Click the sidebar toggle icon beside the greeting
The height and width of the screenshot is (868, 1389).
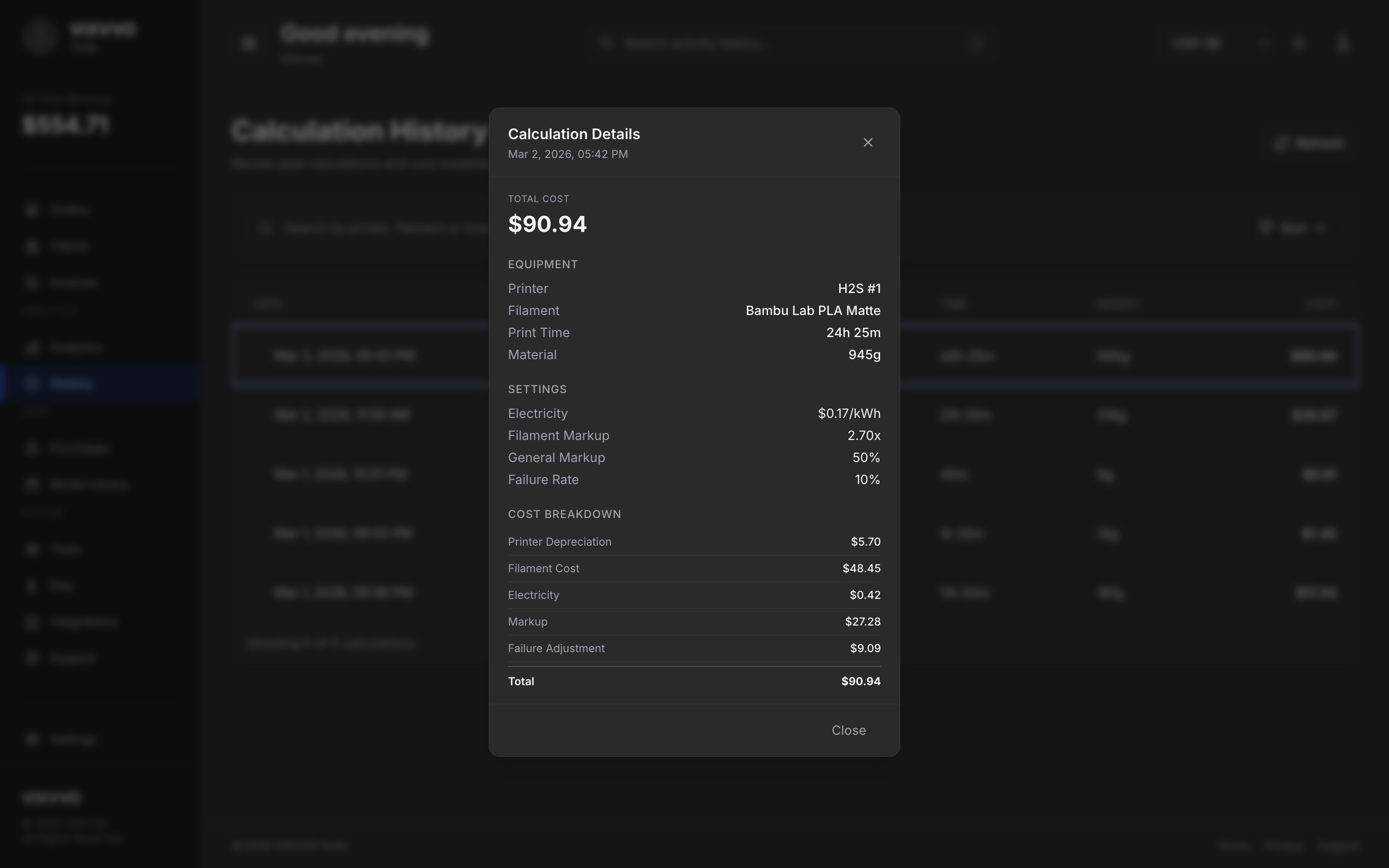[x=248, y=42]
